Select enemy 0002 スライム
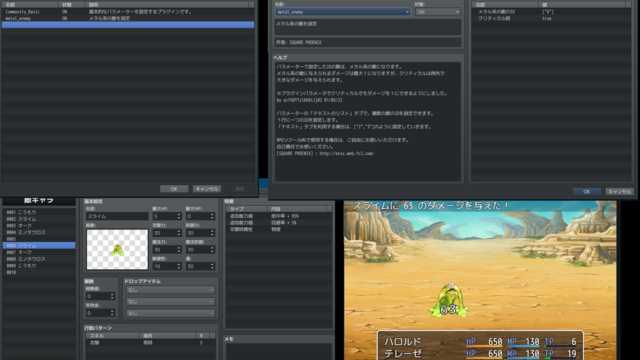The width and height of the screenshot is (640, 360). (39, 219)
